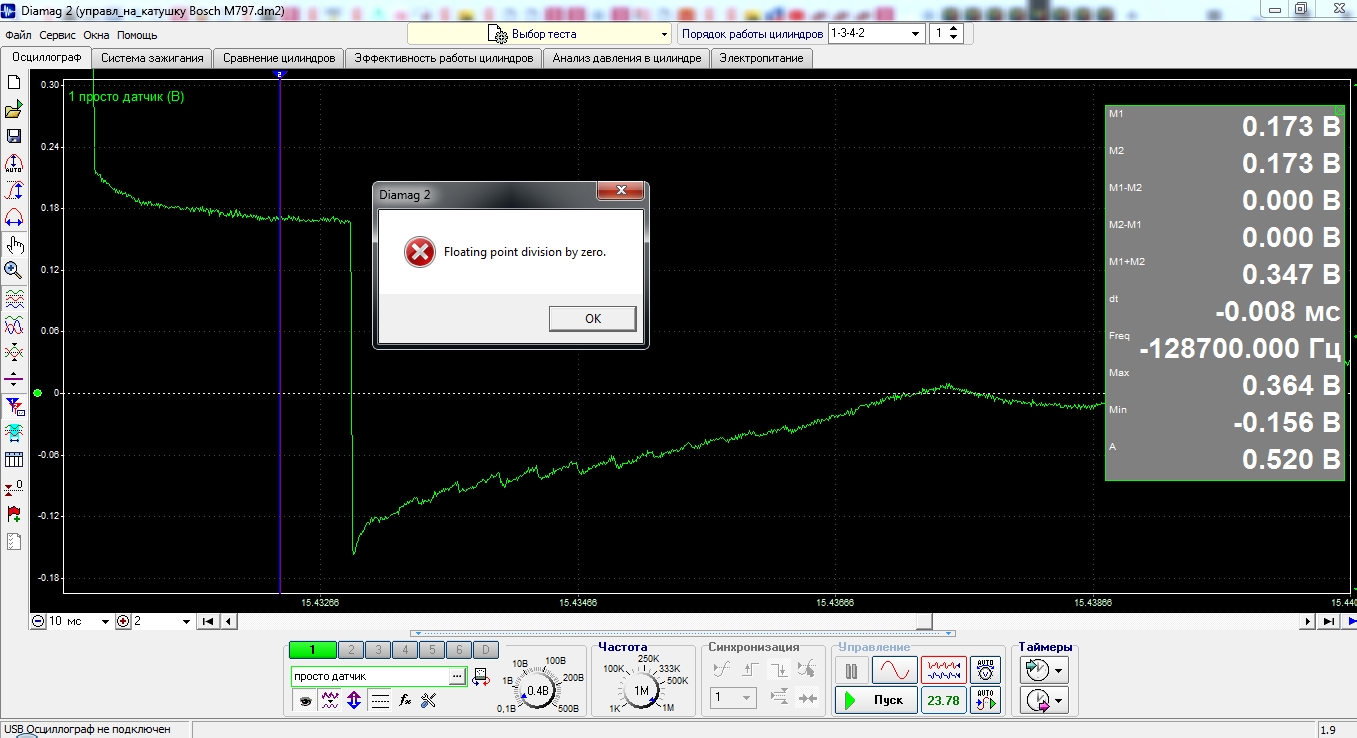The height and width of the screenshot is (738, 1357).
Task: Open a saved file with the folder icon
Action: click(x=14, y=109)
